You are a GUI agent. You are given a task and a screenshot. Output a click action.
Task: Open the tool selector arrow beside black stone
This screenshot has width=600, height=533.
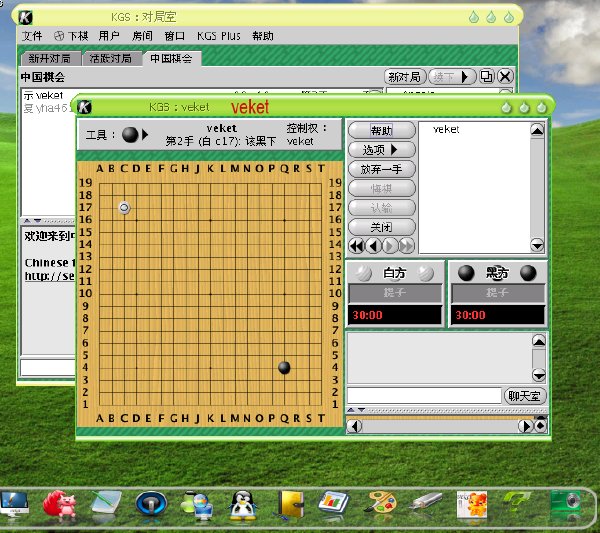coord(145,135)
